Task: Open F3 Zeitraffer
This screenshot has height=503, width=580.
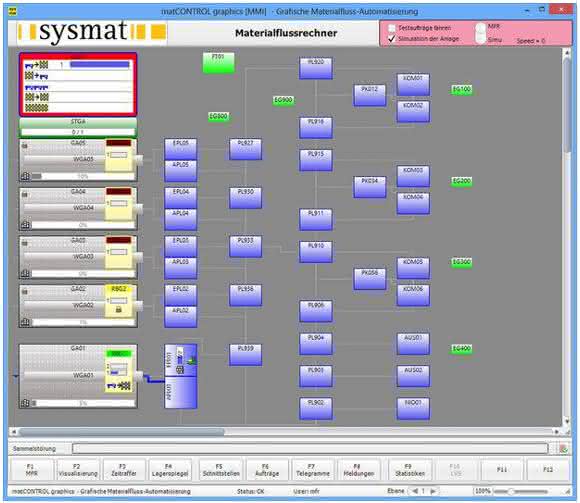Action: tap(124, 470)
